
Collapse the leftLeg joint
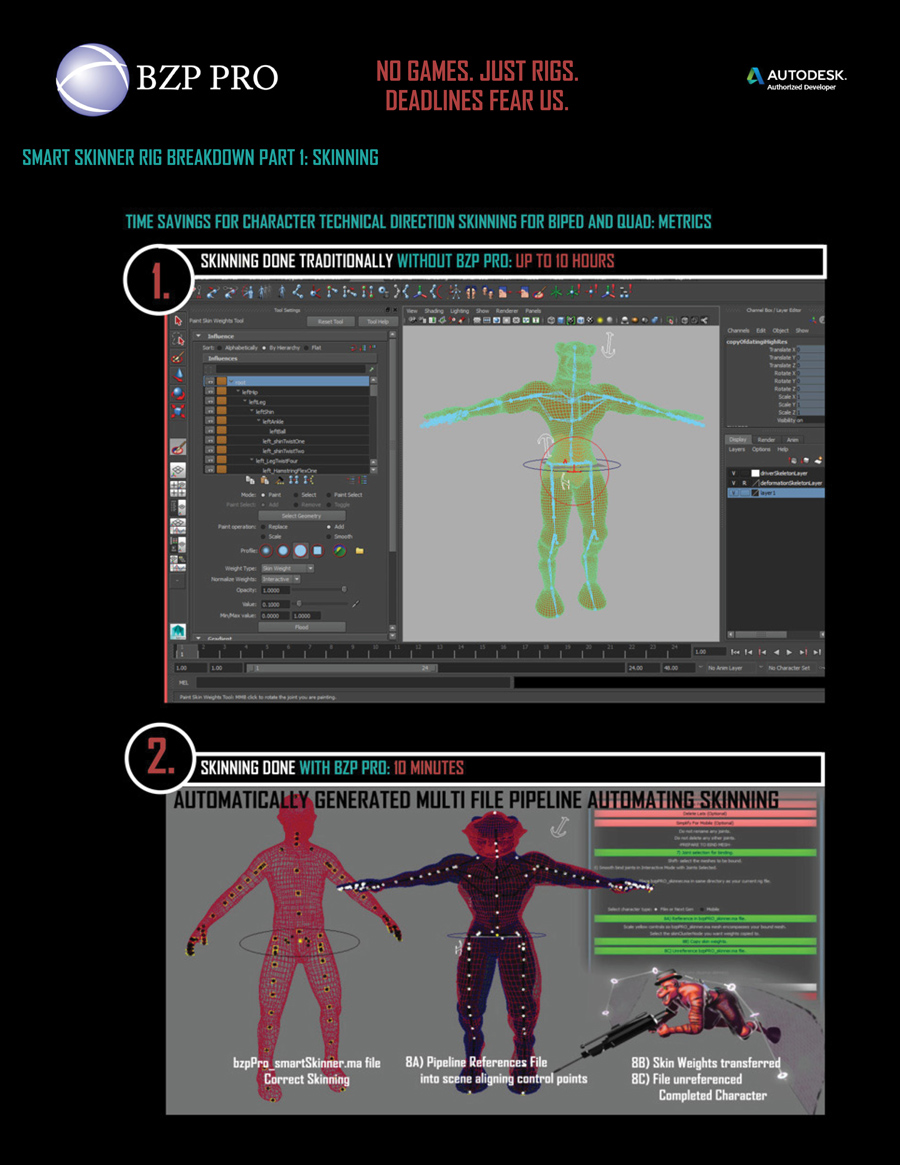click(245, 402)
